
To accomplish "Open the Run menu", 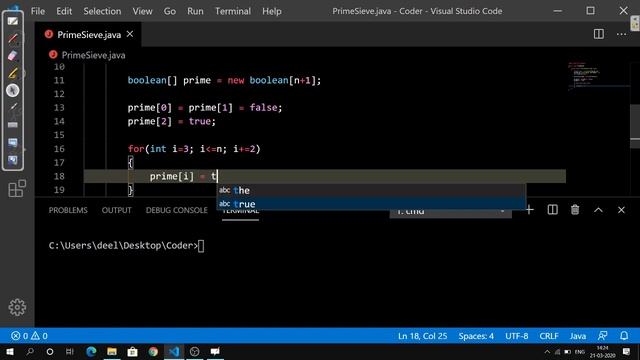I will [195, 11].
